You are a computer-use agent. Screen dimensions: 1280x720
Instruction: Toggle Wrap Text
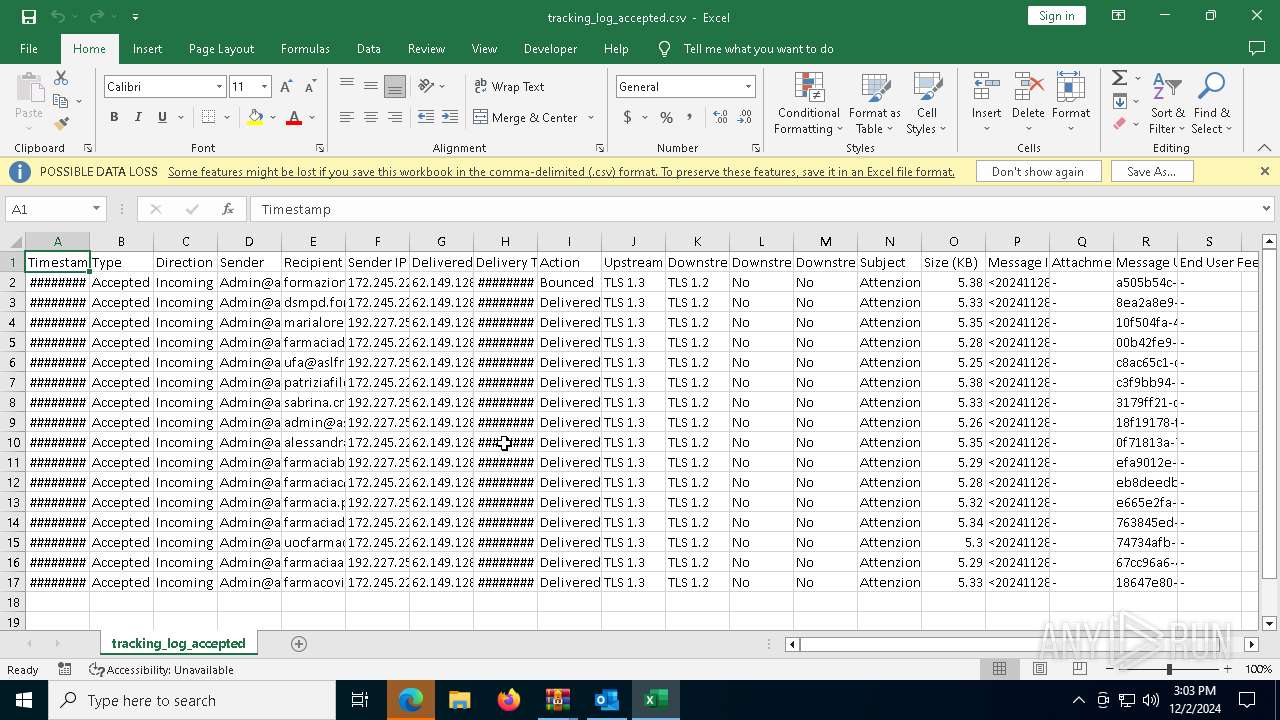pyautogui.click(x=509, y=87)
